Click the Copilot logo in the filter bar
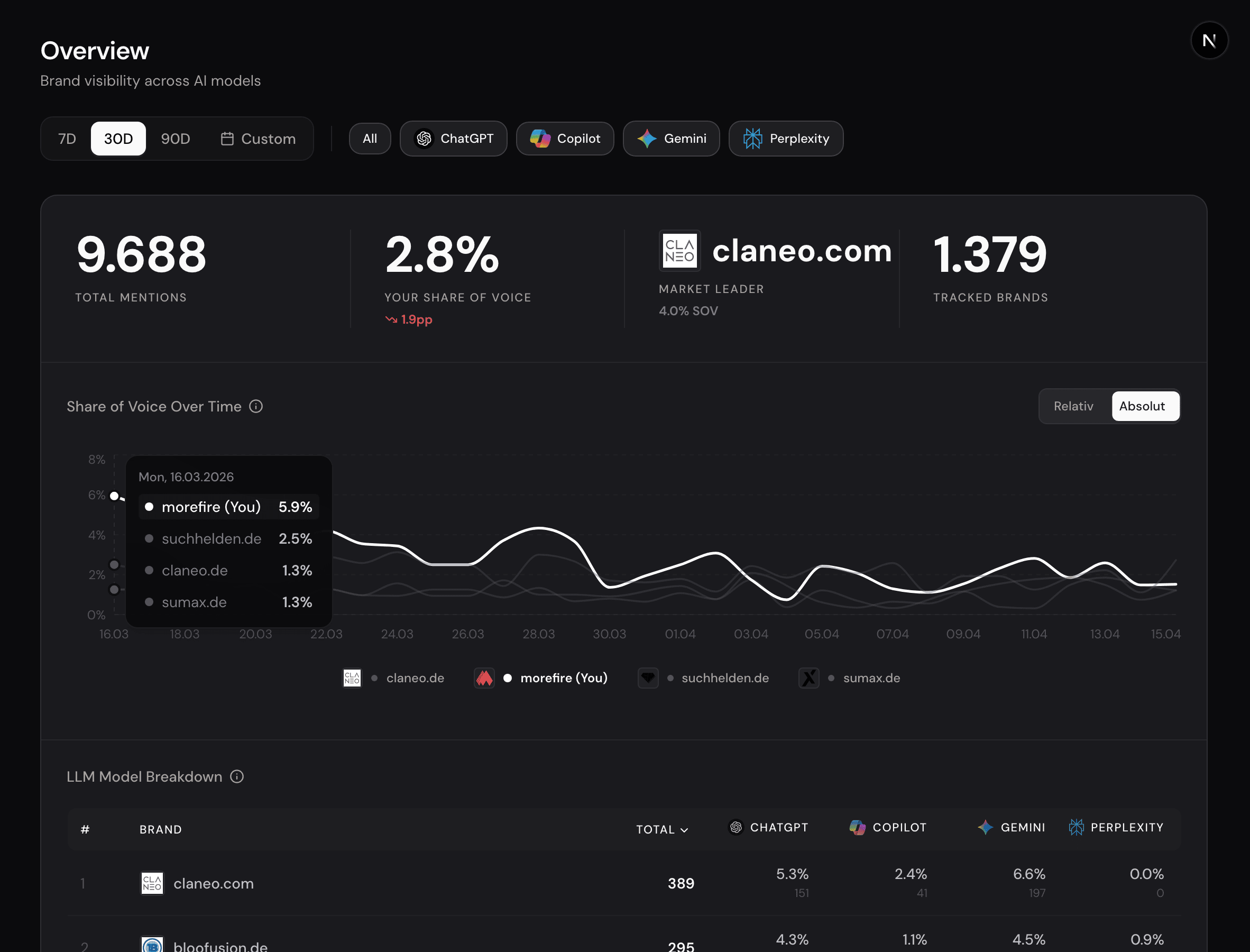The image size is (1250, 952). click(540, 139)
